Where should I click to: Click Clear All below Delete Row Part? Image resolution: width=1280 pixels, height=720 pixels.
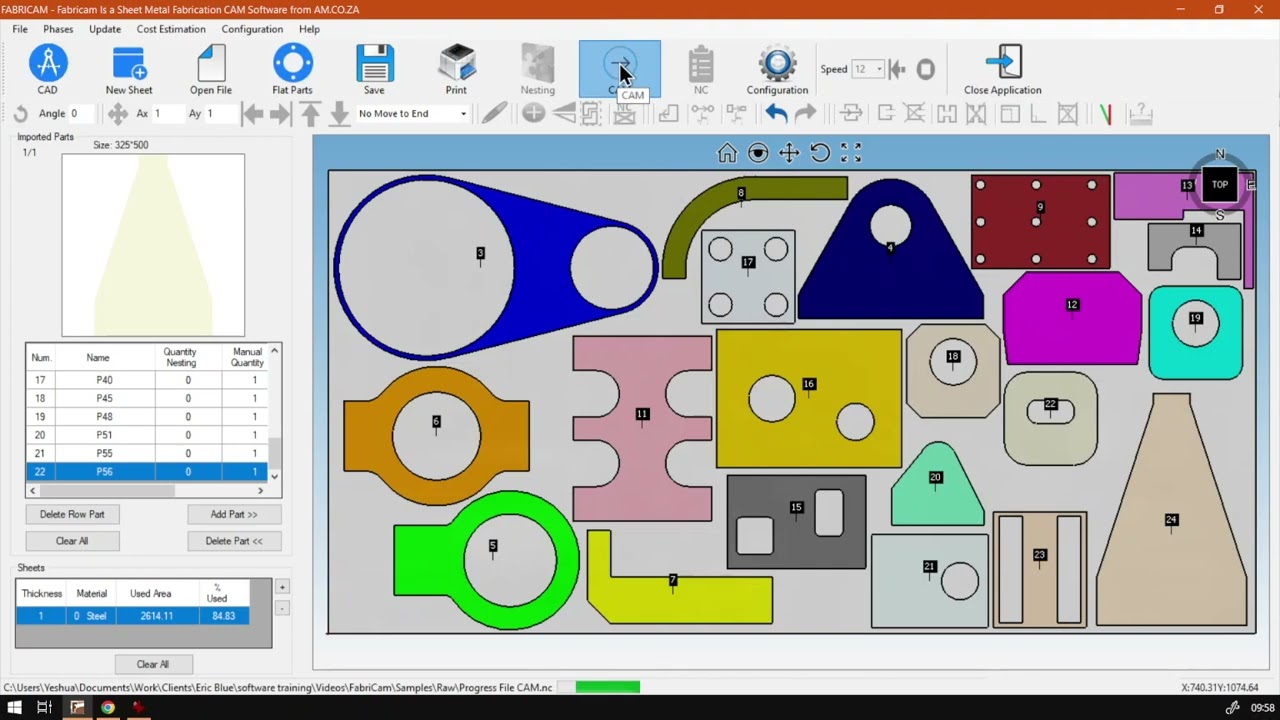coord(72,541)
